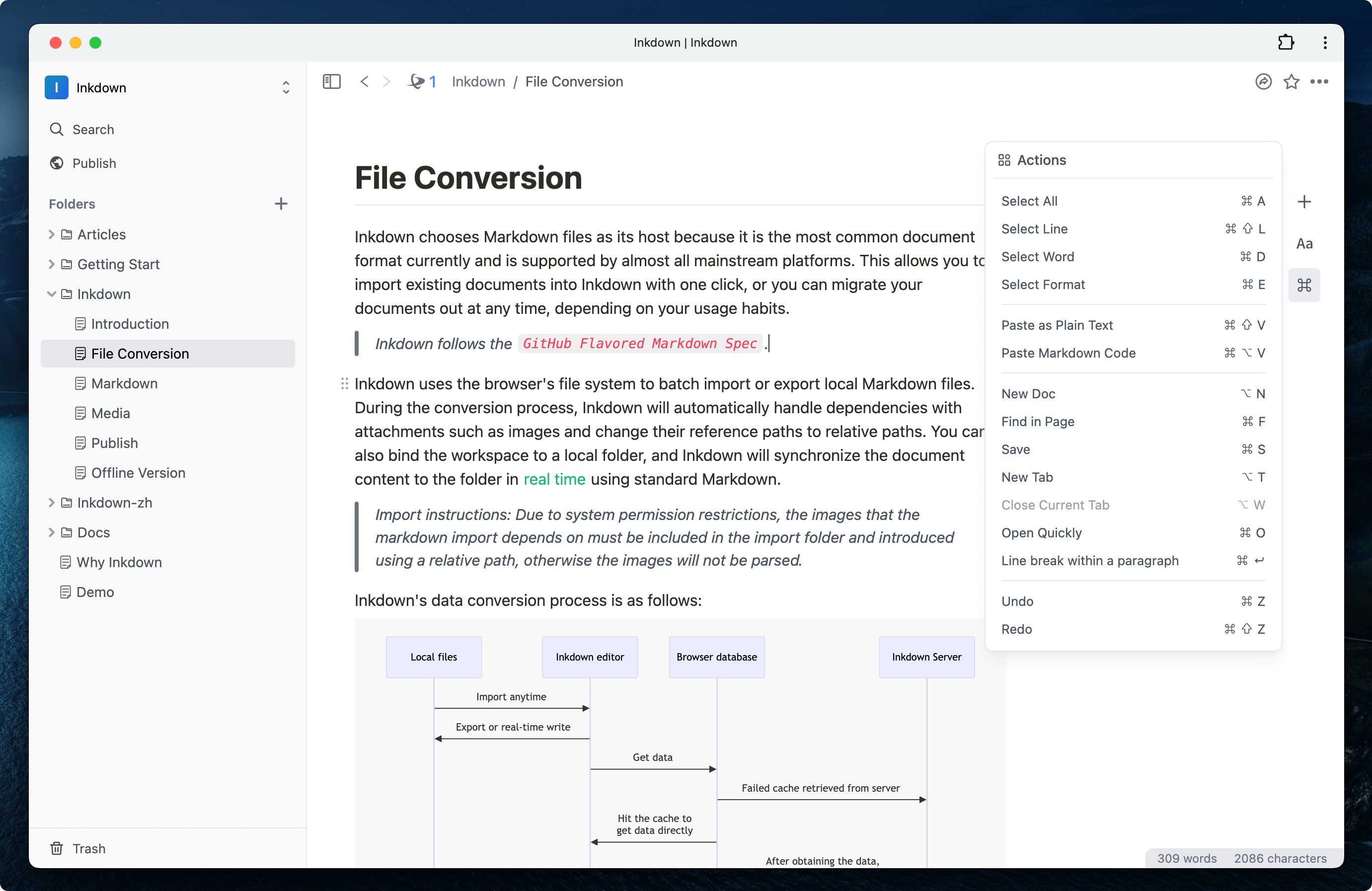Choose New Tab action
Image resolution: width=1372 pixels, height=891 pixels.
1133,477
